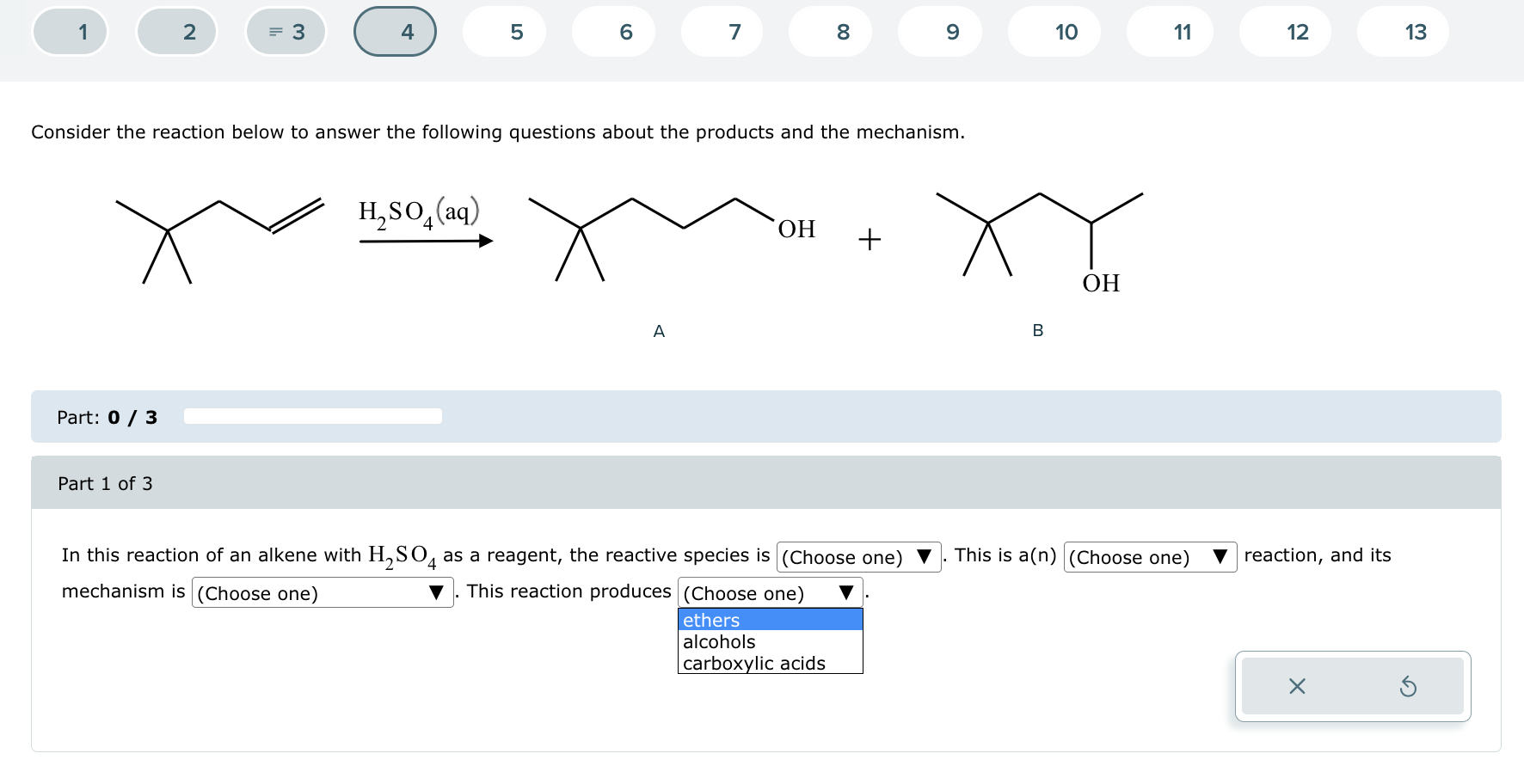Go to question 1

tap(71, 32)
